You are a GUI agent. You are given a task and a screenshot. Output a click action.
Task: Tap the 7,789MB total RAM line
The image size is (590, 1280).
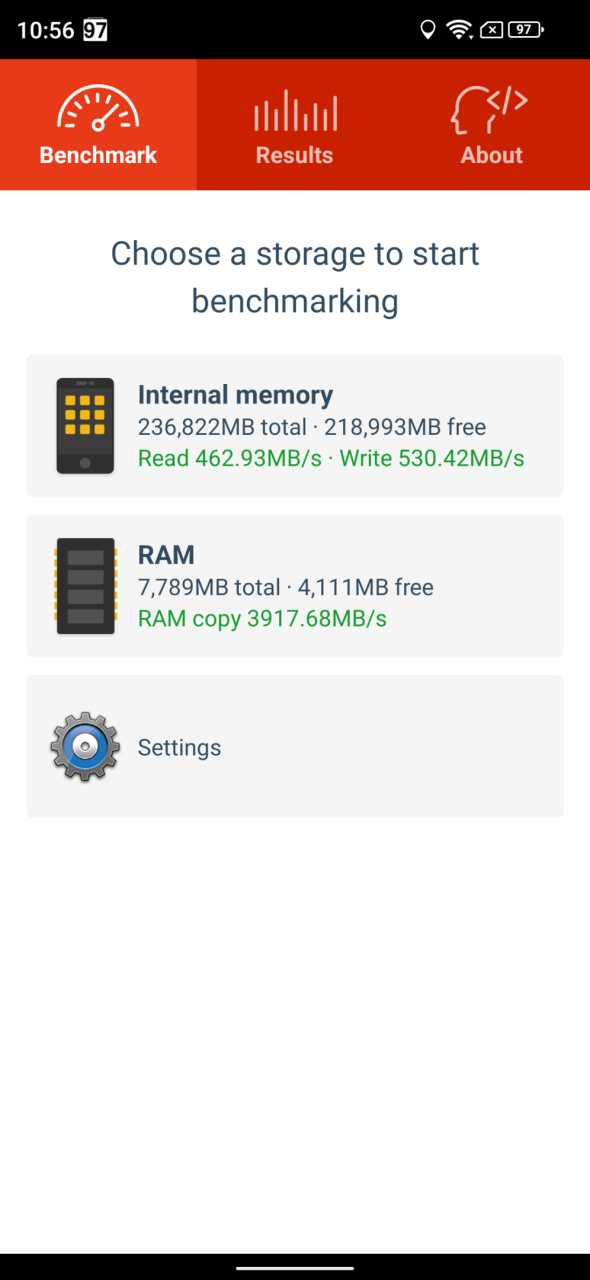286,588
